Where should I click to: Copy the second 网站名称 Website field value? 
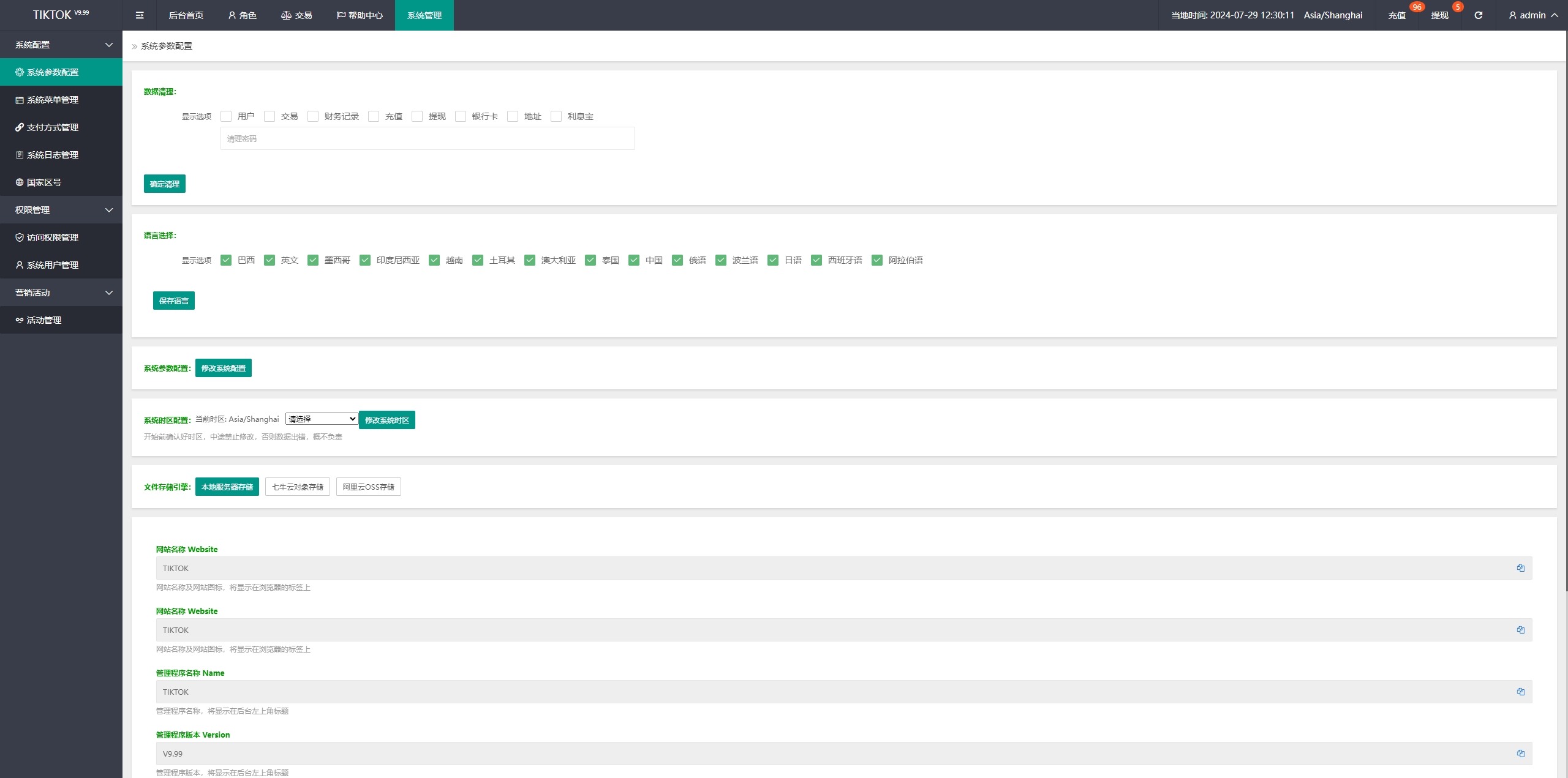pyautogui.click(x=1520, y=630)
